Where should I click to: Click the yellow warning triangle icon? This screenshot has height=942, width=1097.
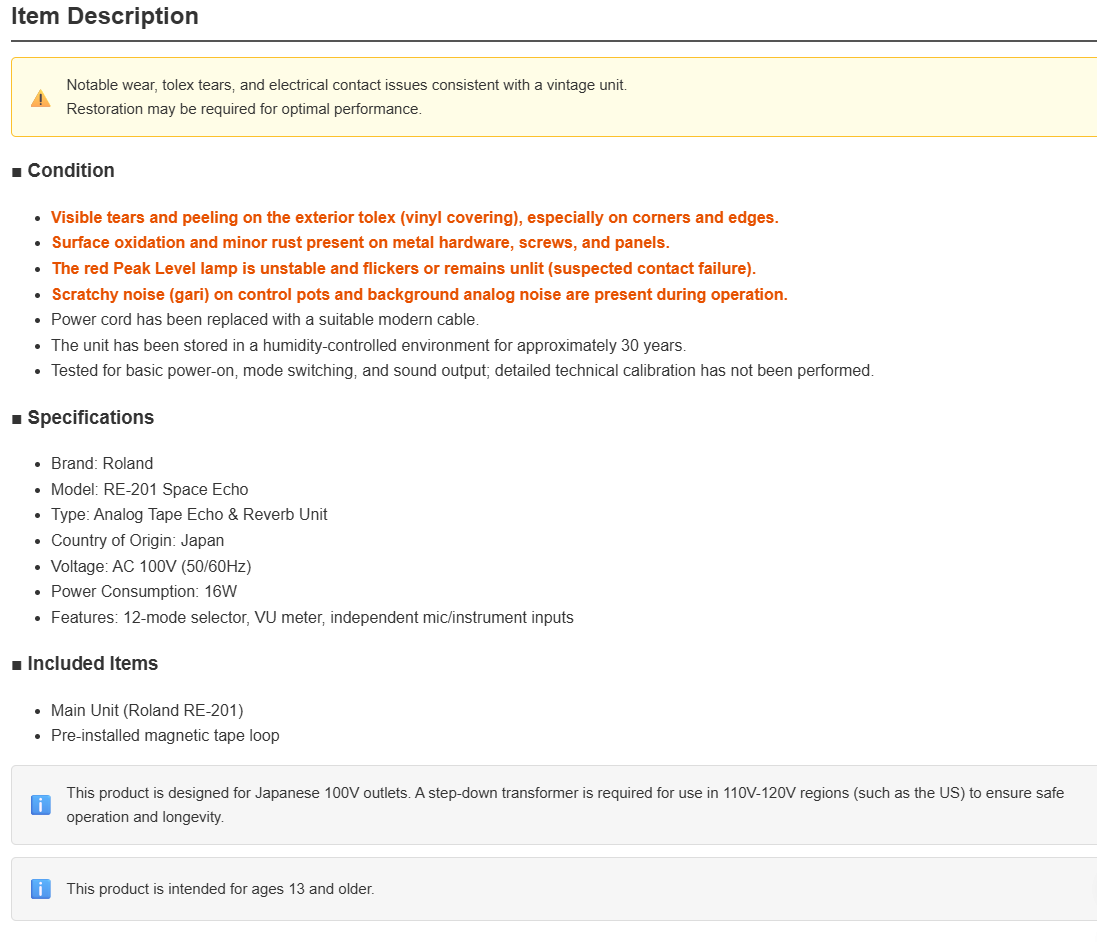tap(41, 99)
